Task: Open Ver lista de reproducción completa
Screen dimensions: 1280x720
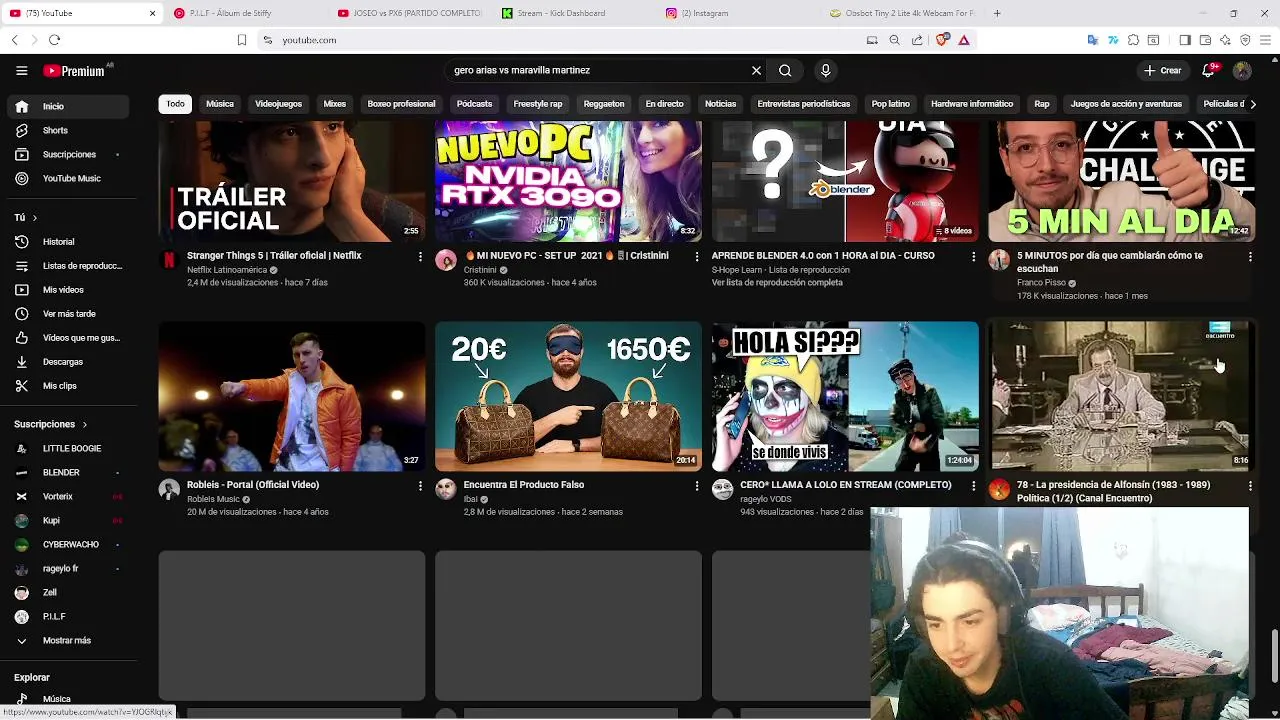Action: point(777,283)
